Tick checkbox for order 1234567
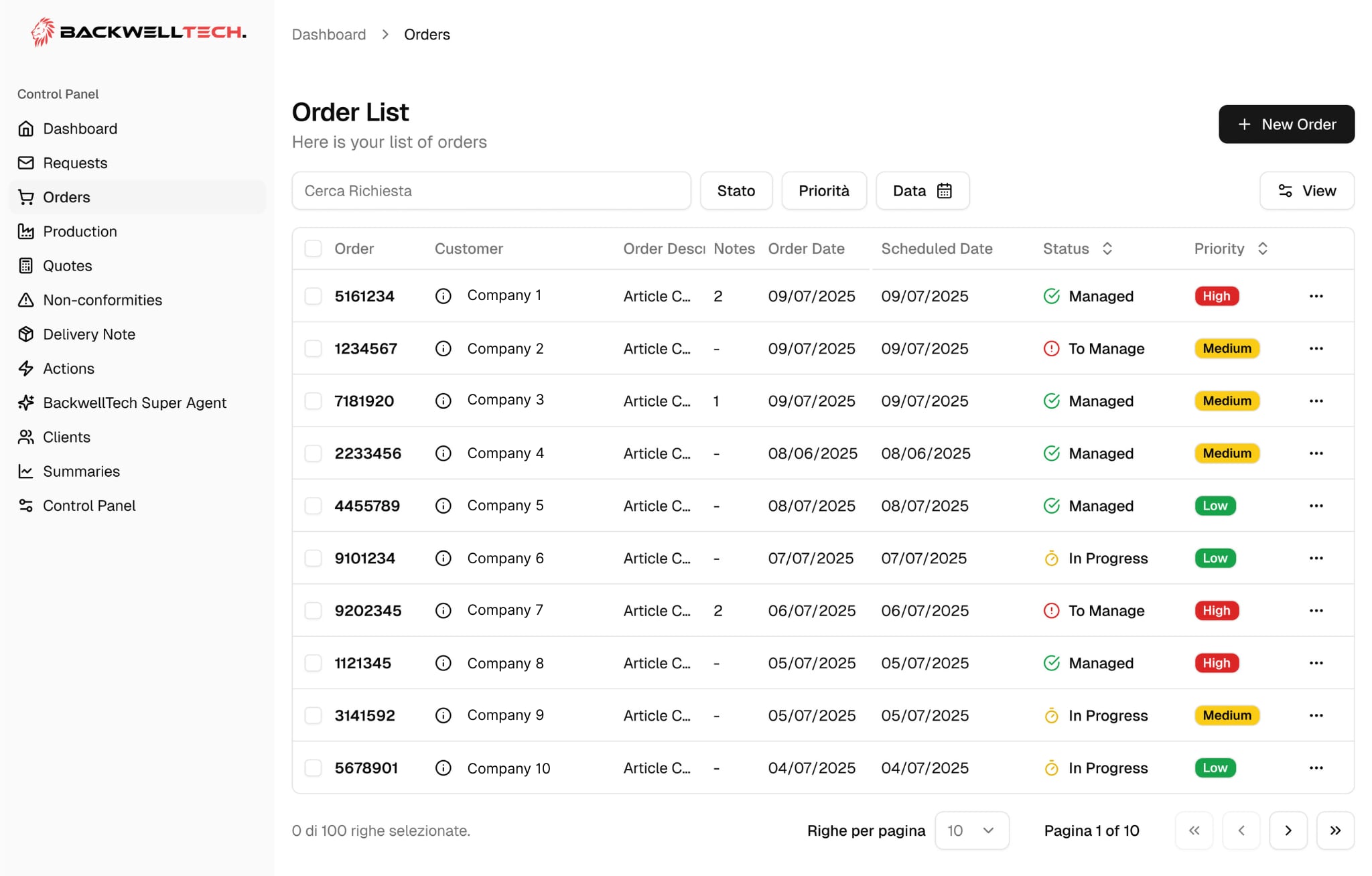1372x876 pixels. [x=313, y=348]
